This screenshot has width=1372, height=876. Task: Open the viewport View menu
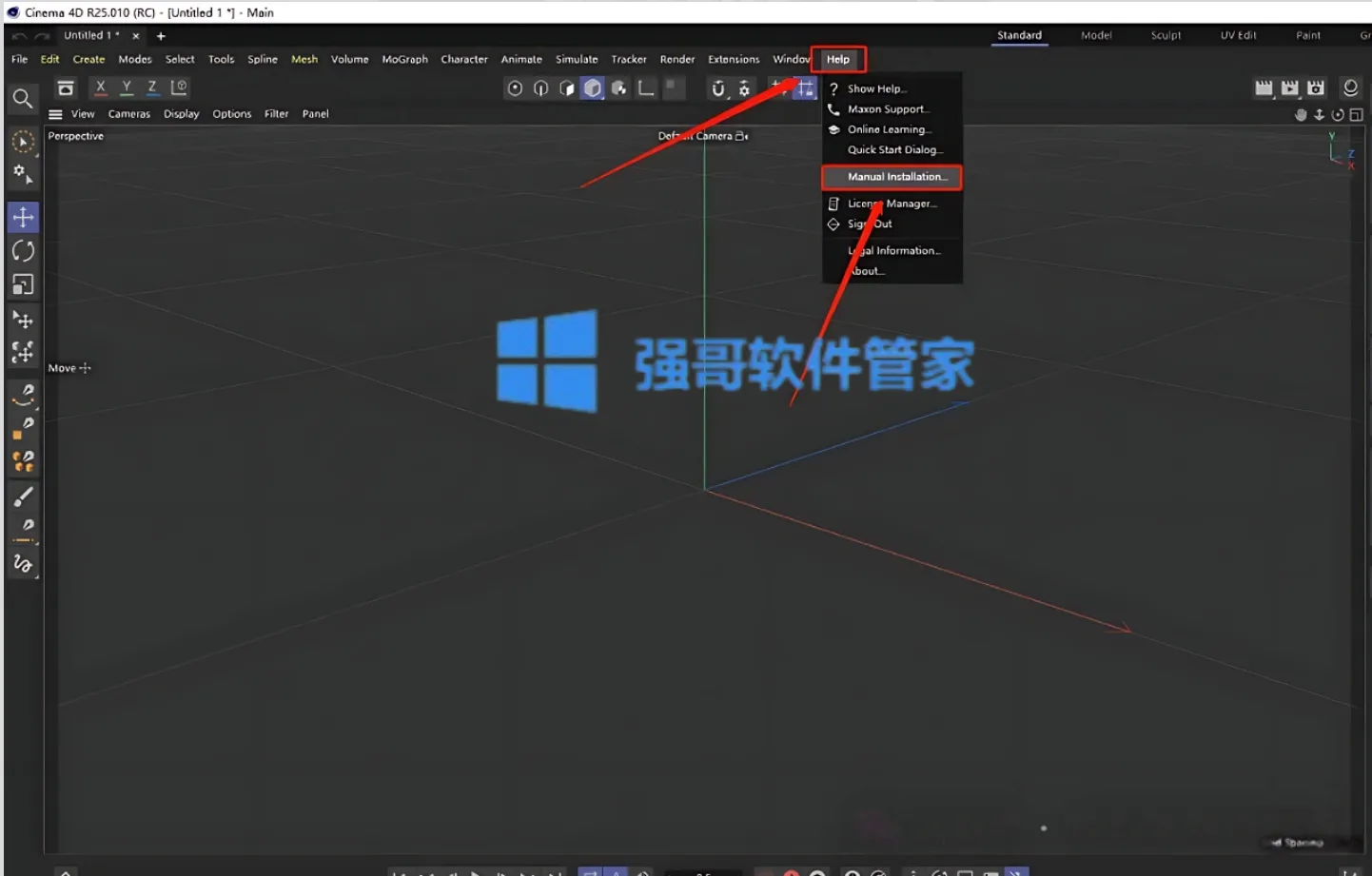(83, 114)
